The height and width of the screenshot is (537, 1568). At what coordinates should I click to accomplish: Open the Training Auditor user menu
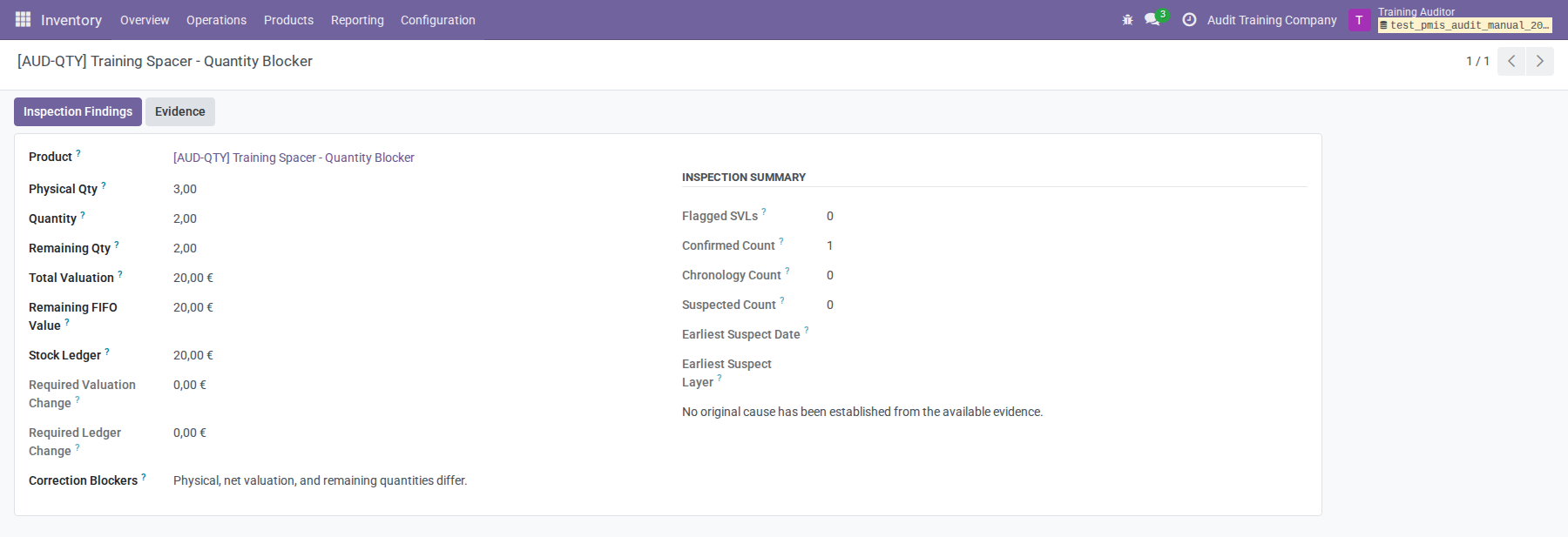(1464, 19)
